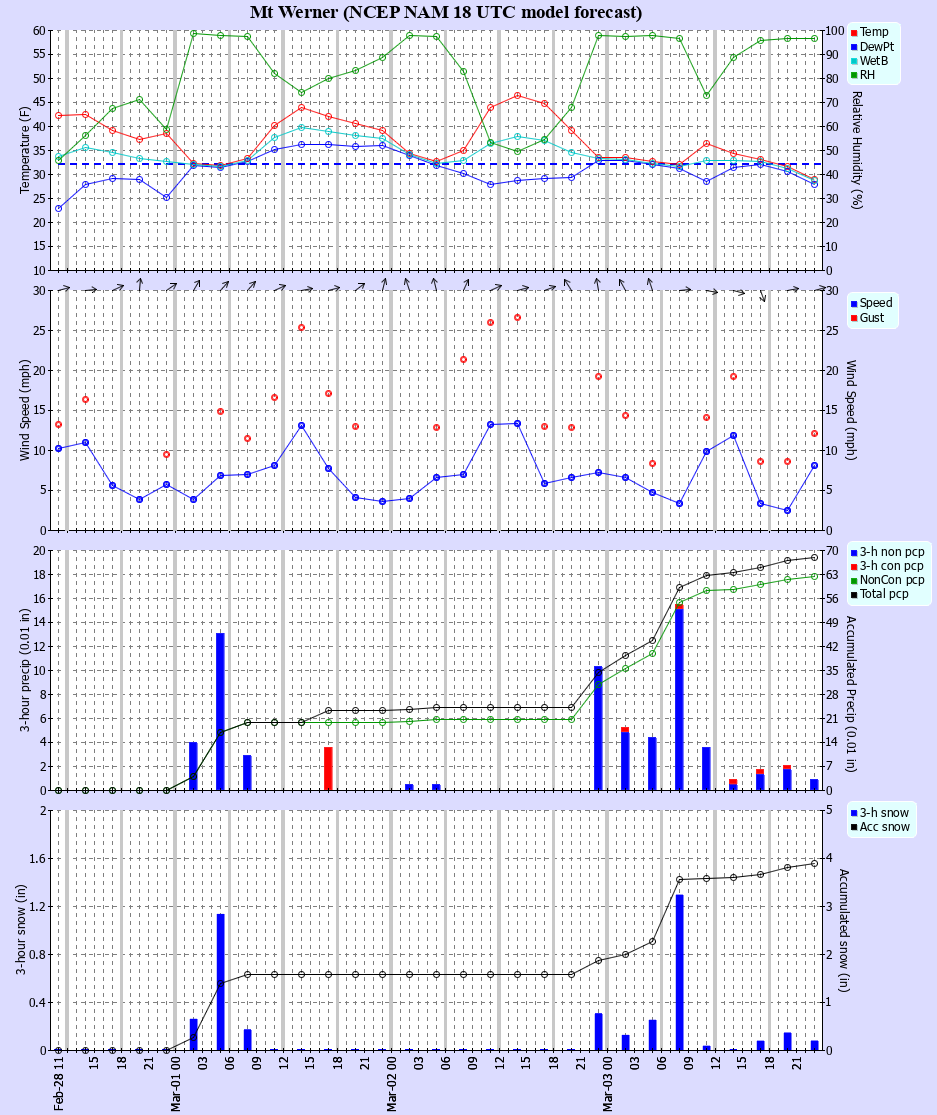Click the Mt Werner chart title
This screenshot has width=937, height=1115.
[446, 12]
